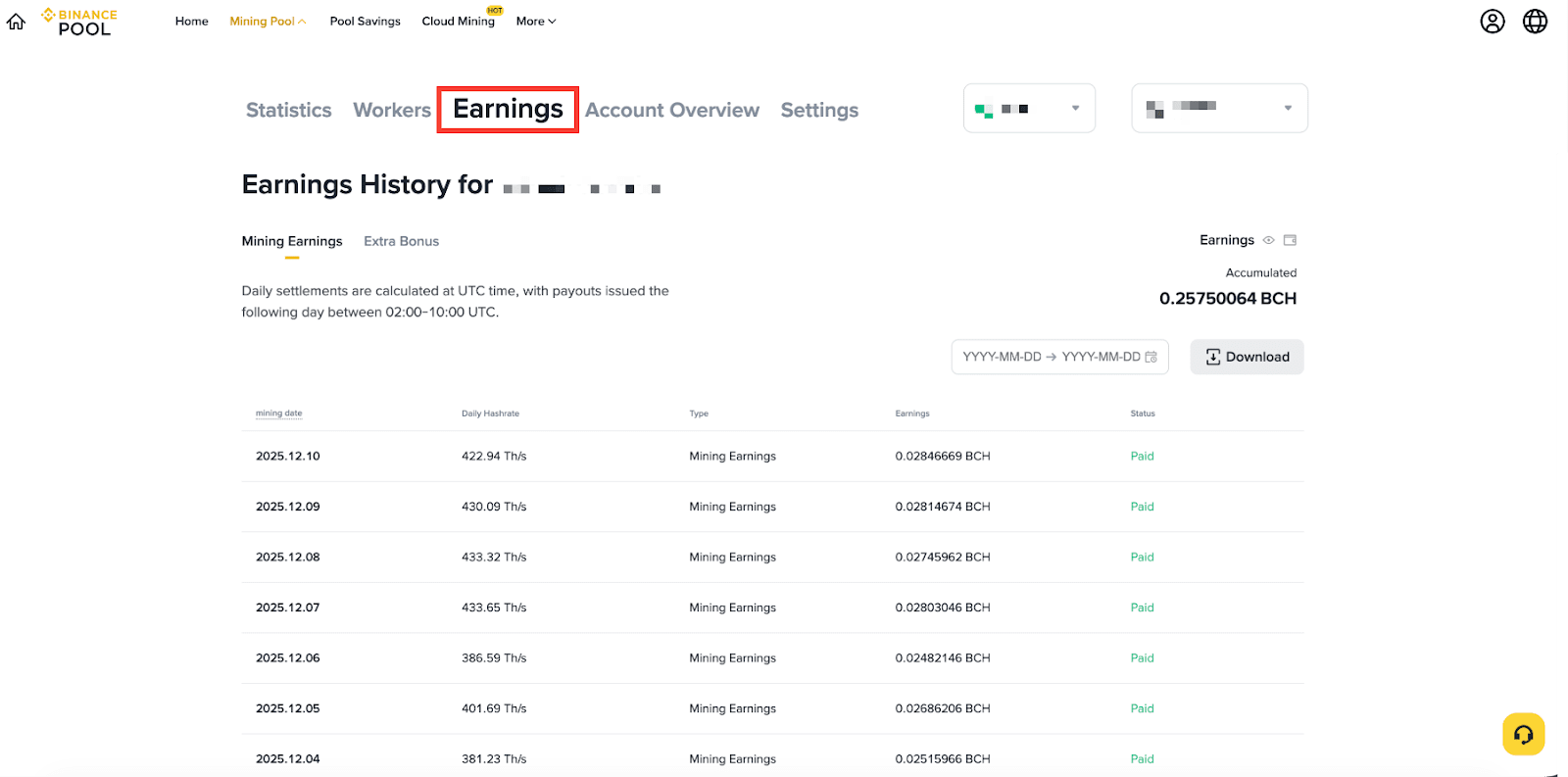This screenshot has width=1568, height=777.
Task: Select the Mining Earnings sub-tab
Action: (292, 241)
